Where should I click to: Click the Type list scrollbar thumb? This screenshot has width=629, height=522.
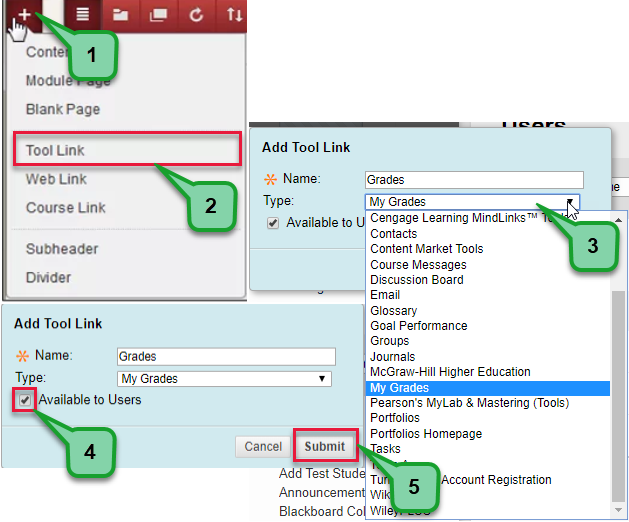click(x=618, y=396)
